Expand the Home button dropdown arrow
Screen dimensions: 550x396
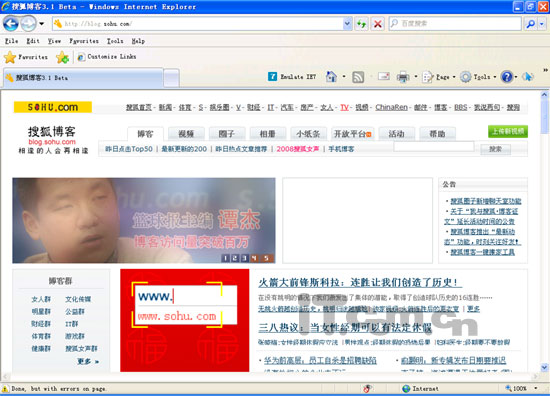pos(344,76)
